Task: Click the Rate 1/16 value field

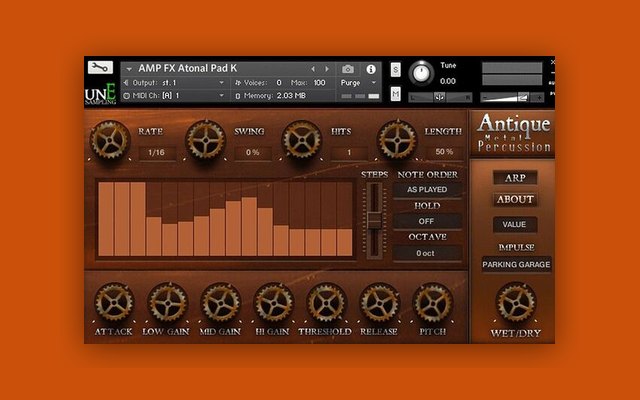Action: click(157, 153)
